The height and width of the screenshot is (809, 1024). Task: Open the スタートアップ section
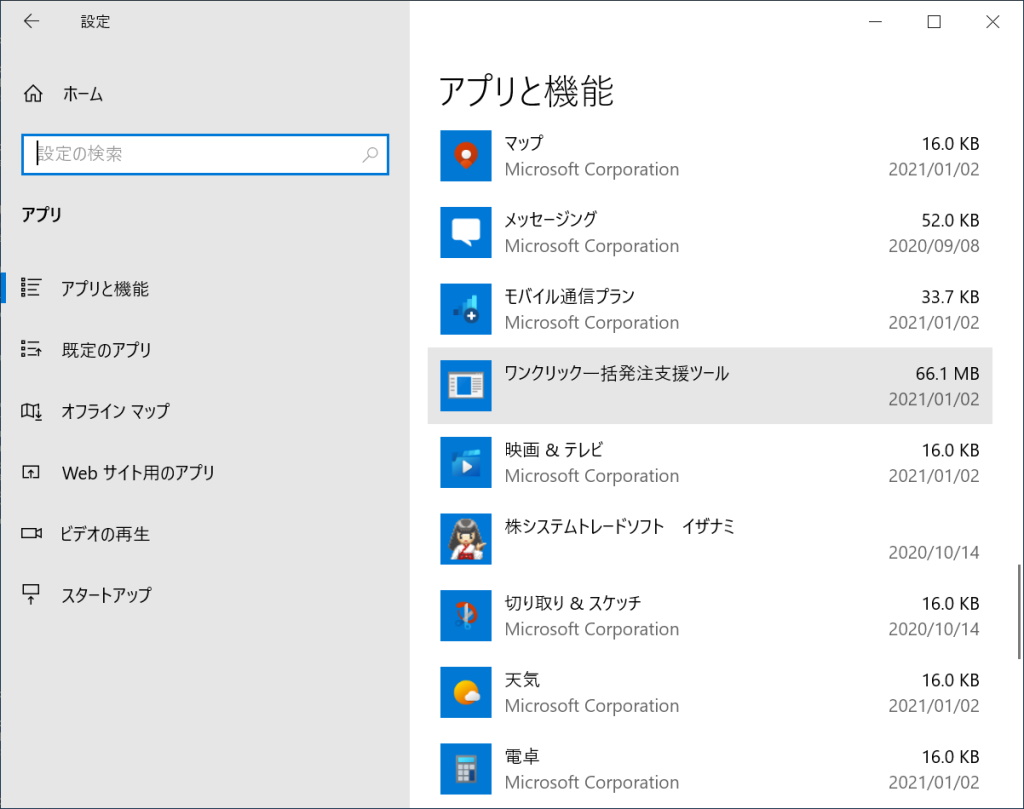pos(205,595)
